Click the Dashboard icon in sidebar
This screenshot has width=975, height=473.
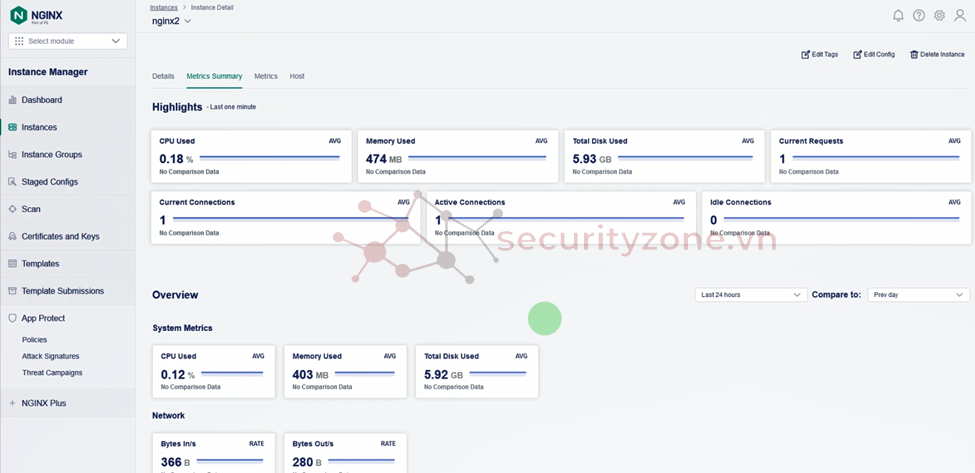point(13,100)
